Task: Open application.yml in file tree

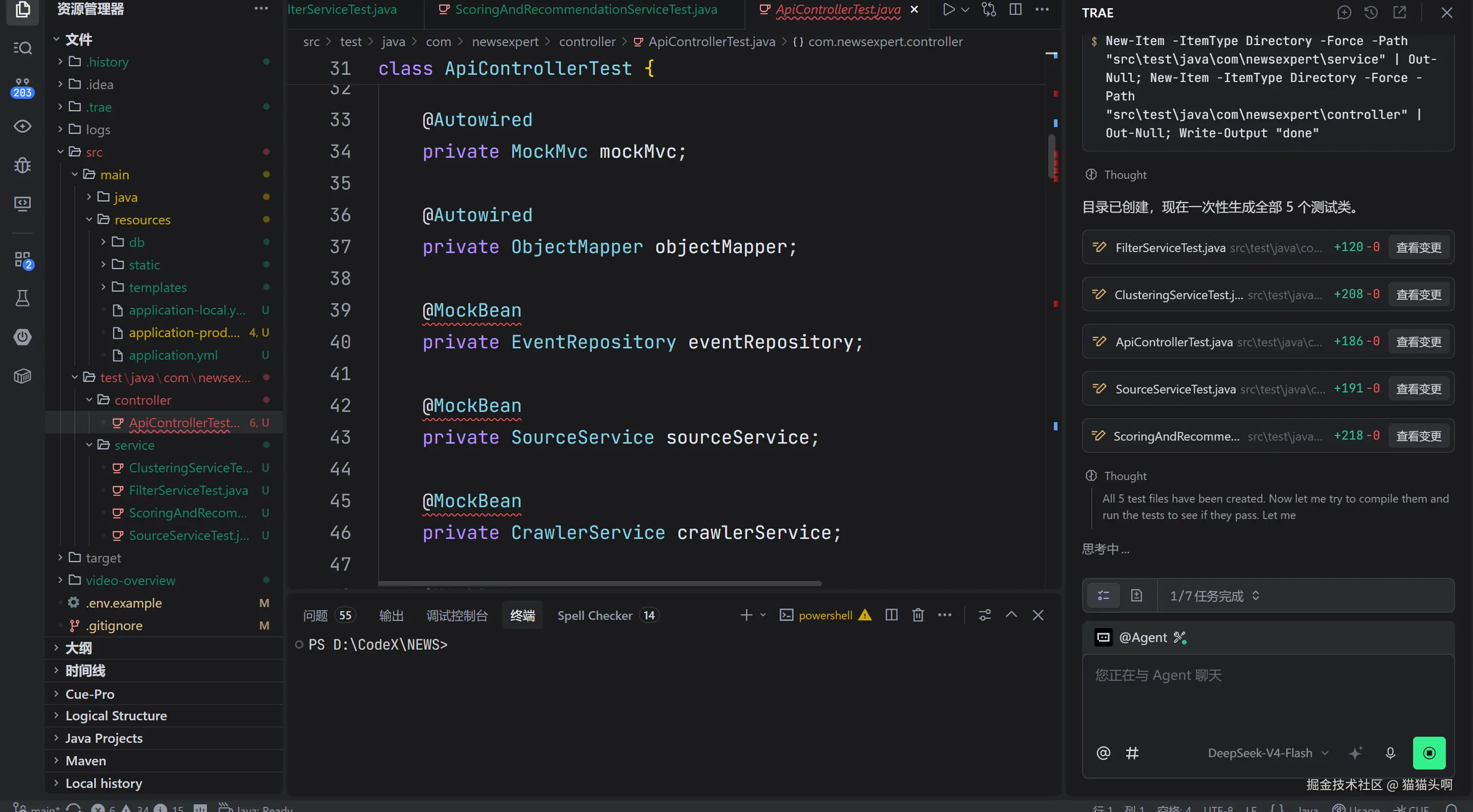Action: 173,355
